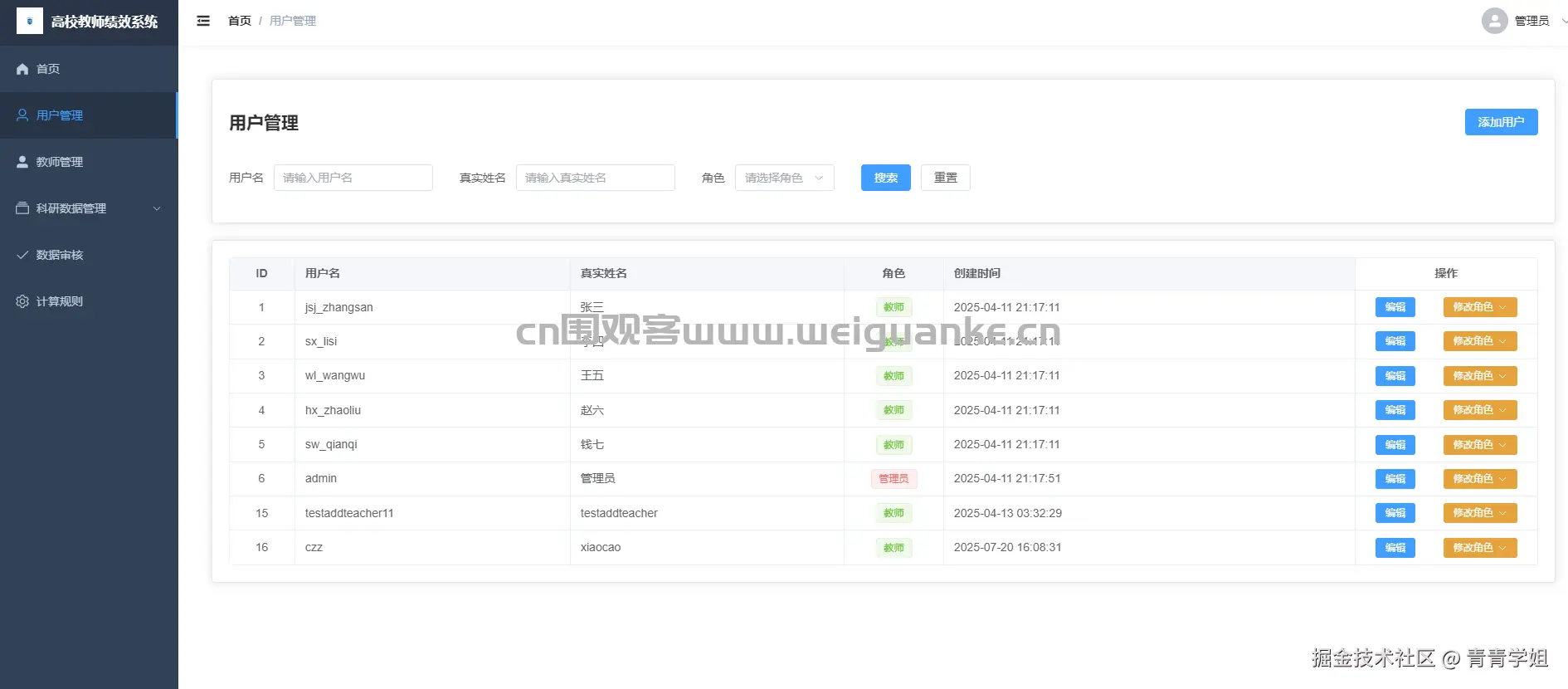Viewport: 1568px width, 689px height.
Task: Click the 高校教师绩效系统 title
Action: [x=105, y=22]
